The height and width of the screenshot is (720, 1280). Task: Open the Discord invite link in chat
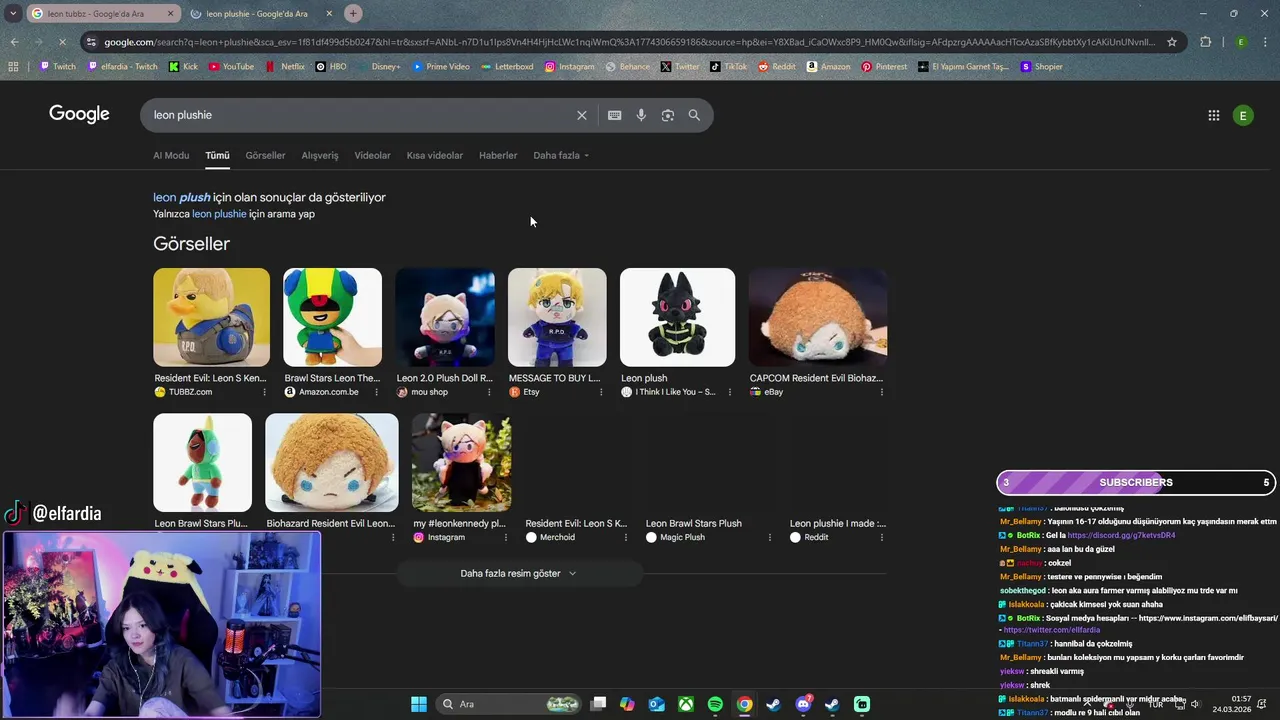[x=1121, y=535]
